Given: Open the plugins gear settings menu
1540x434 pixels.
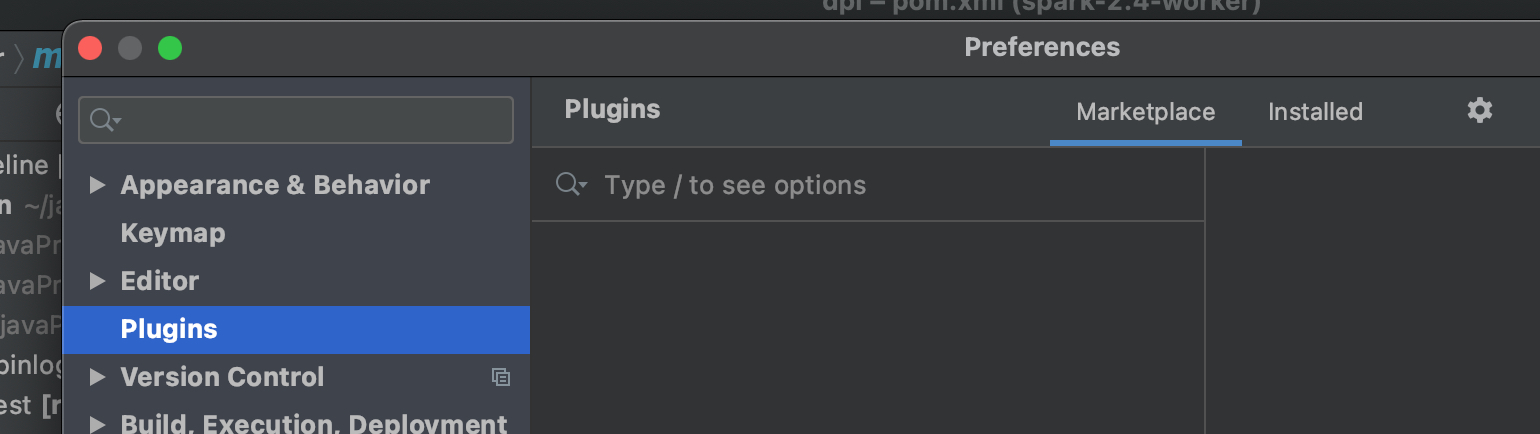Looking at the screenshot, I should 1479,111.
